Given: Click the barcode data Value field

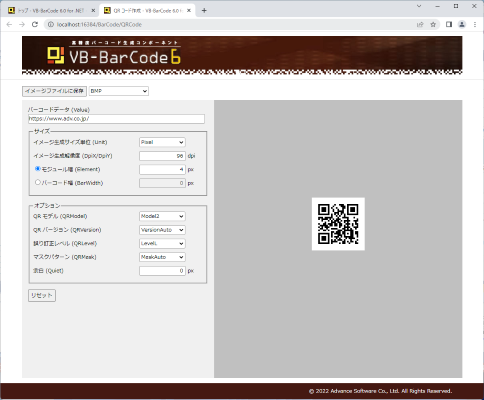Looking at the screenshot, I should (x=116, y=119).
